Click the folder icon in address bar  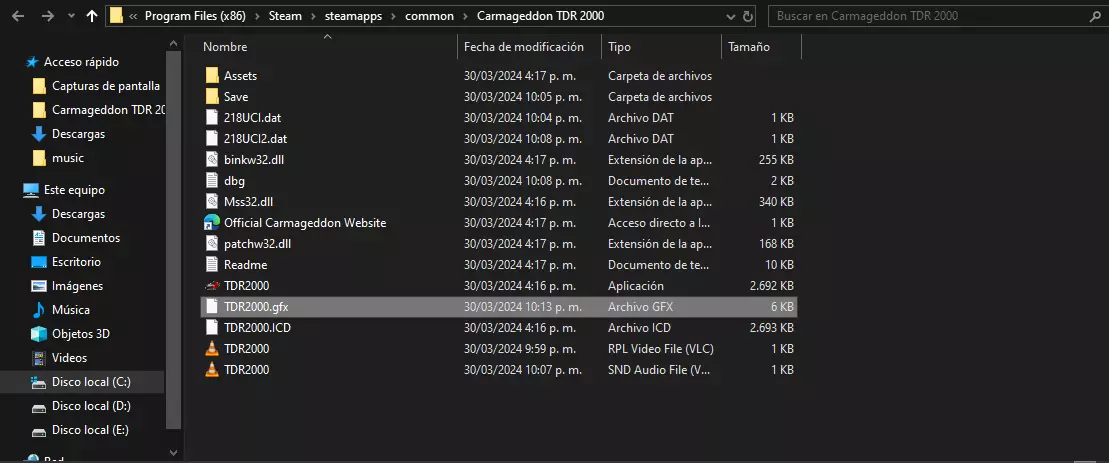click(117, 16)
